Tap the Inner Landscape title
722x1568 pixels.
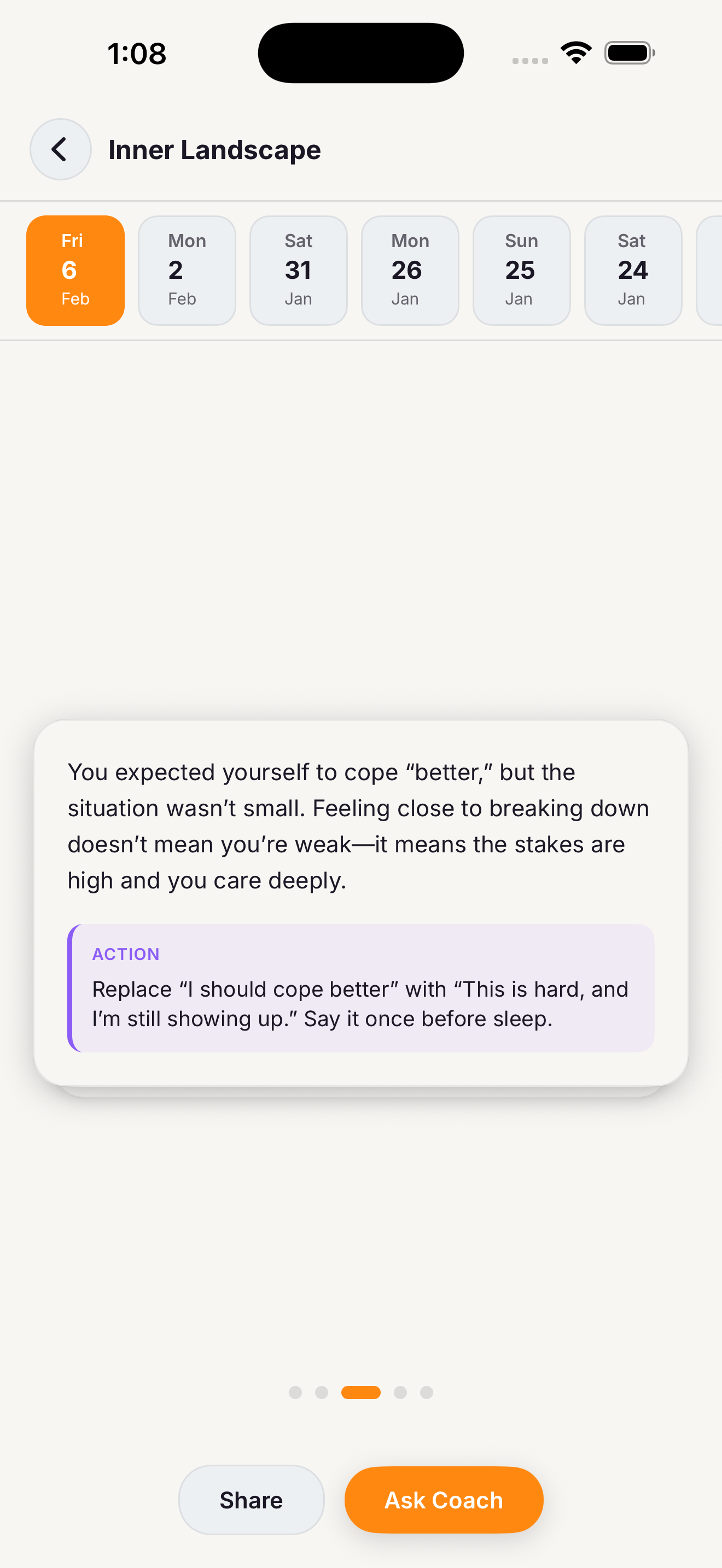[214, 150]
